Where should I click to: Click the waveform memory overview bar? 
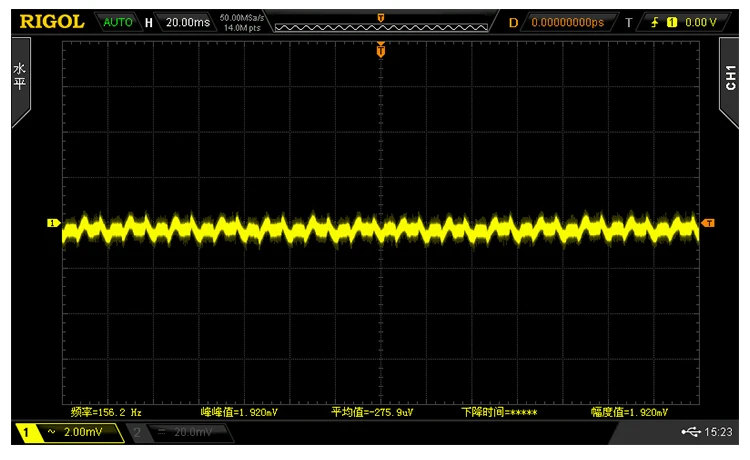[x=381, y=28]
